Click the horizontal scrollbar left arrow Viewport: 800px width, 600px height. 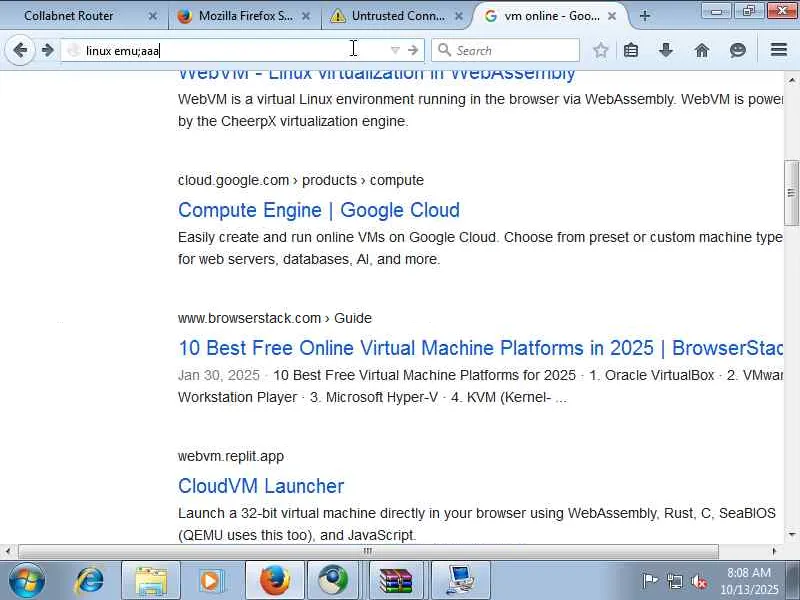[7, 551]
